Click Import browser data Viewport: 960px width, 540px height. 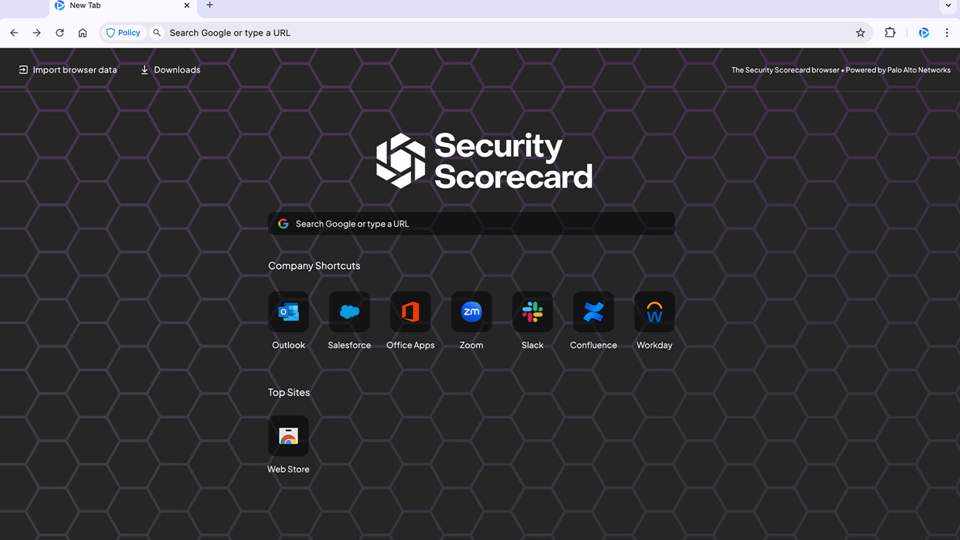(x=67, y=70)
